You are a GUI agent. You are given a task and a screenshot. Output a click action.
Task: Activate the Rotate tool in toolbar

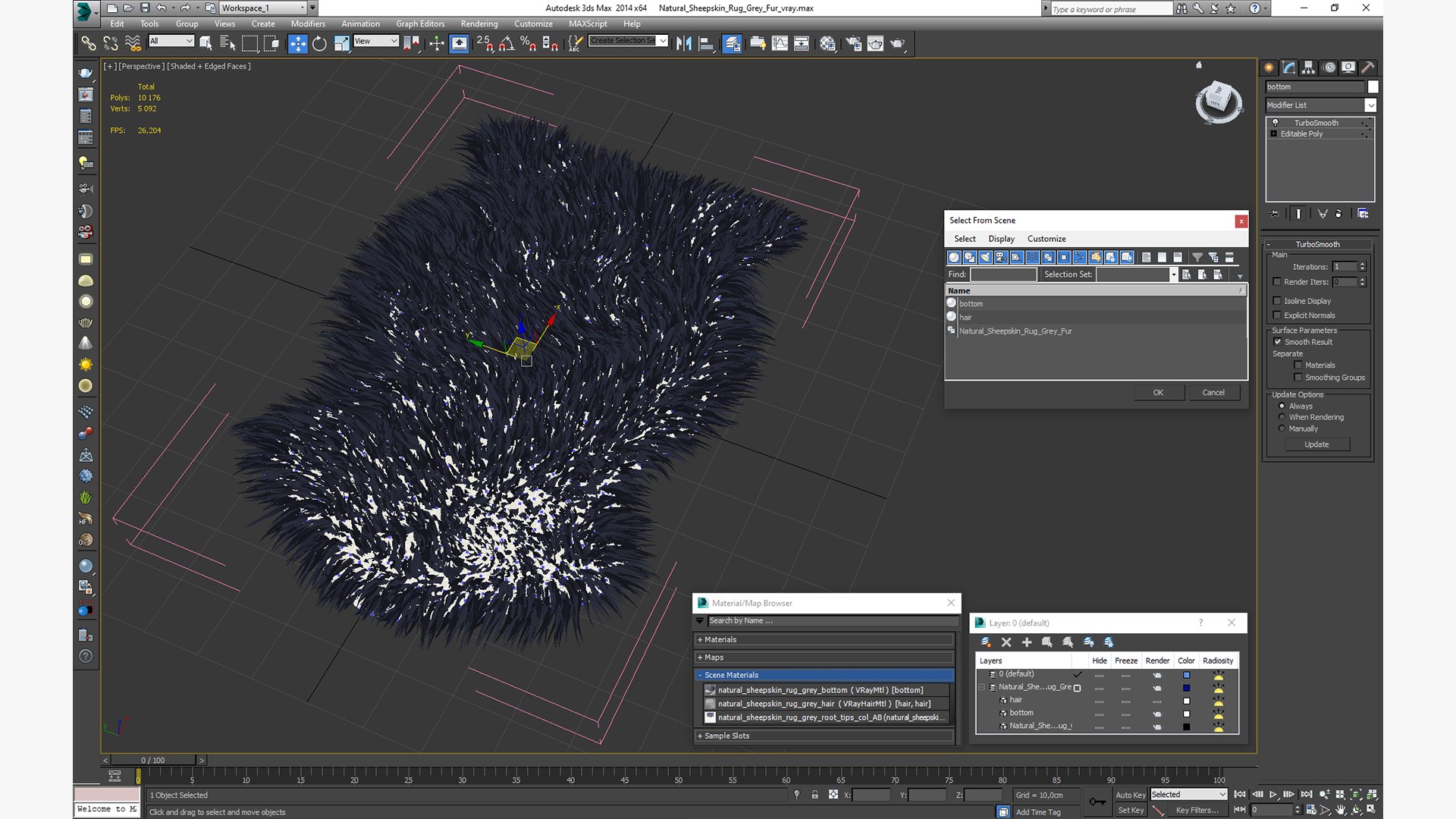click(319, 43)
